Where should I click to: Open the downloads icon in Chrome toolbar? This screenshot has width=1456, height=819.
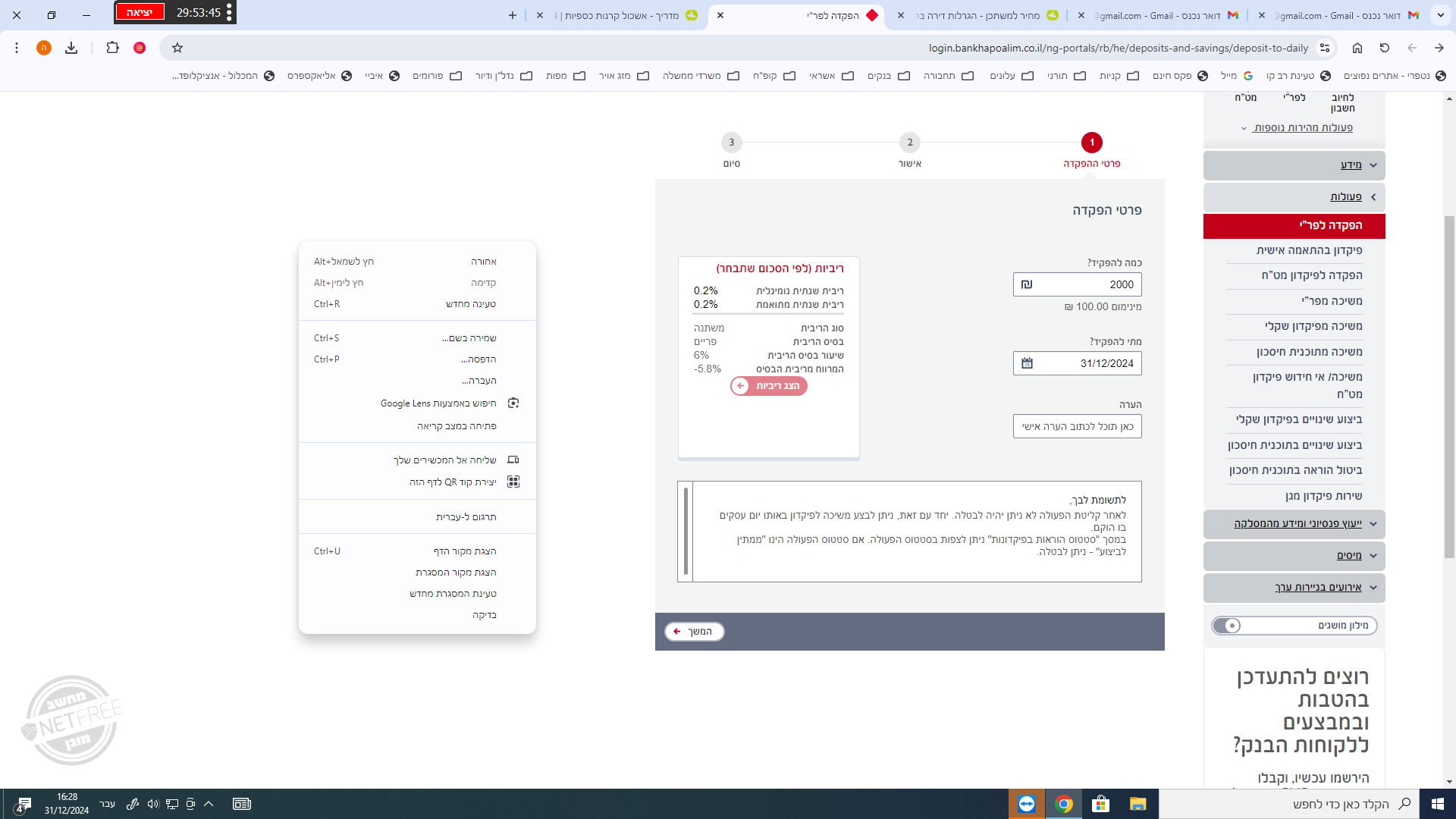coord(71,48)
